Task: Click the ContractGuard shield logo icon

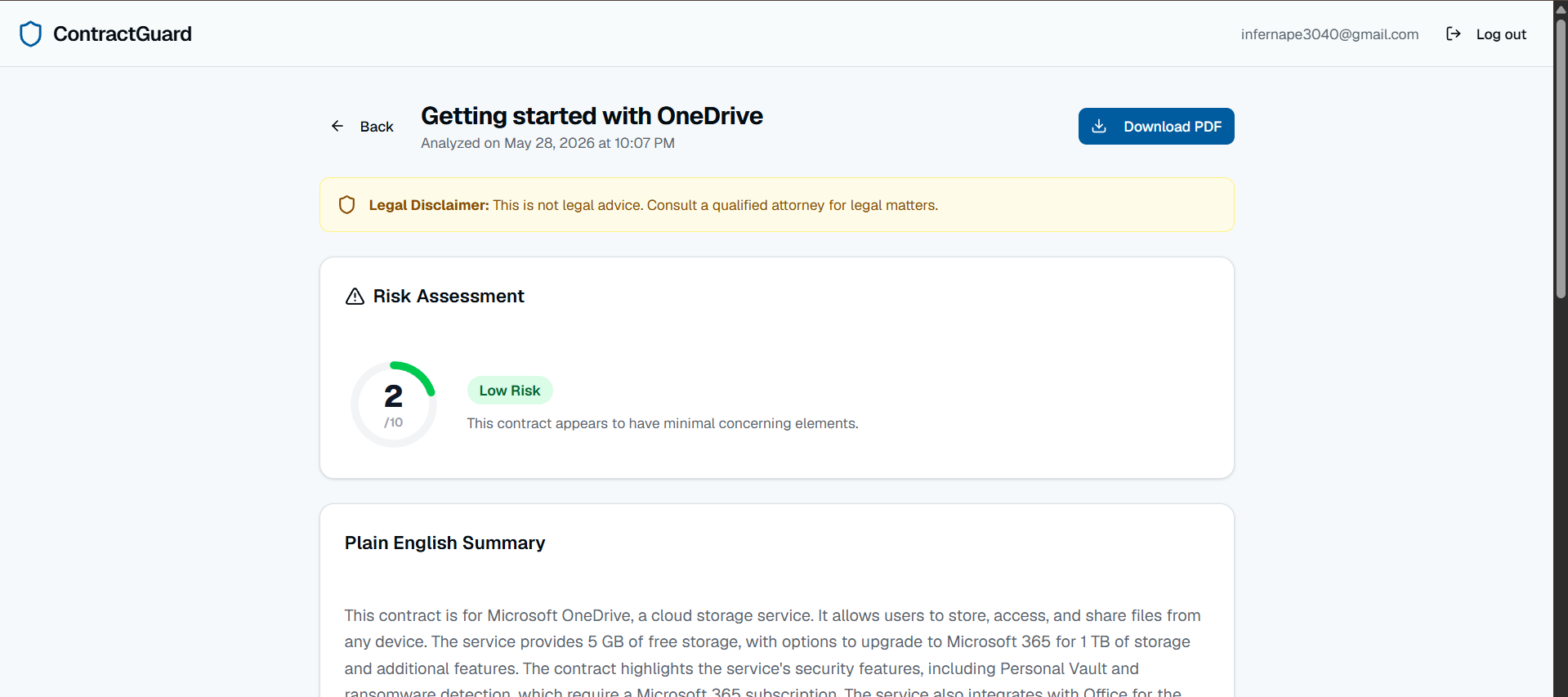Action: (x=30, y=34)
